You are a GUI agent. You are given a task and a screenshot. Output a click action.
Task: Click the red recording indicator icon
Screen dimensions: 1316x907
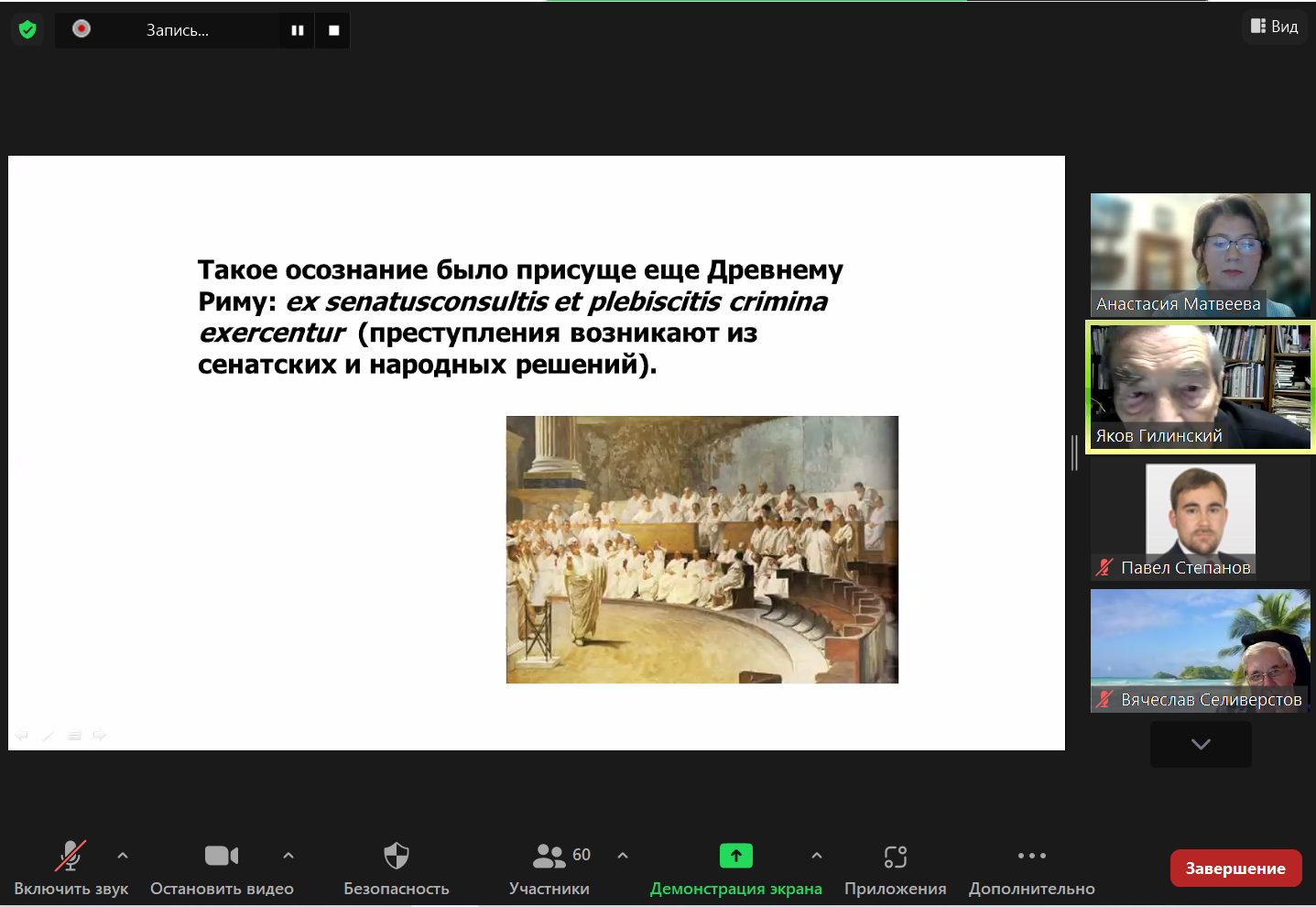tap(82, 28)
